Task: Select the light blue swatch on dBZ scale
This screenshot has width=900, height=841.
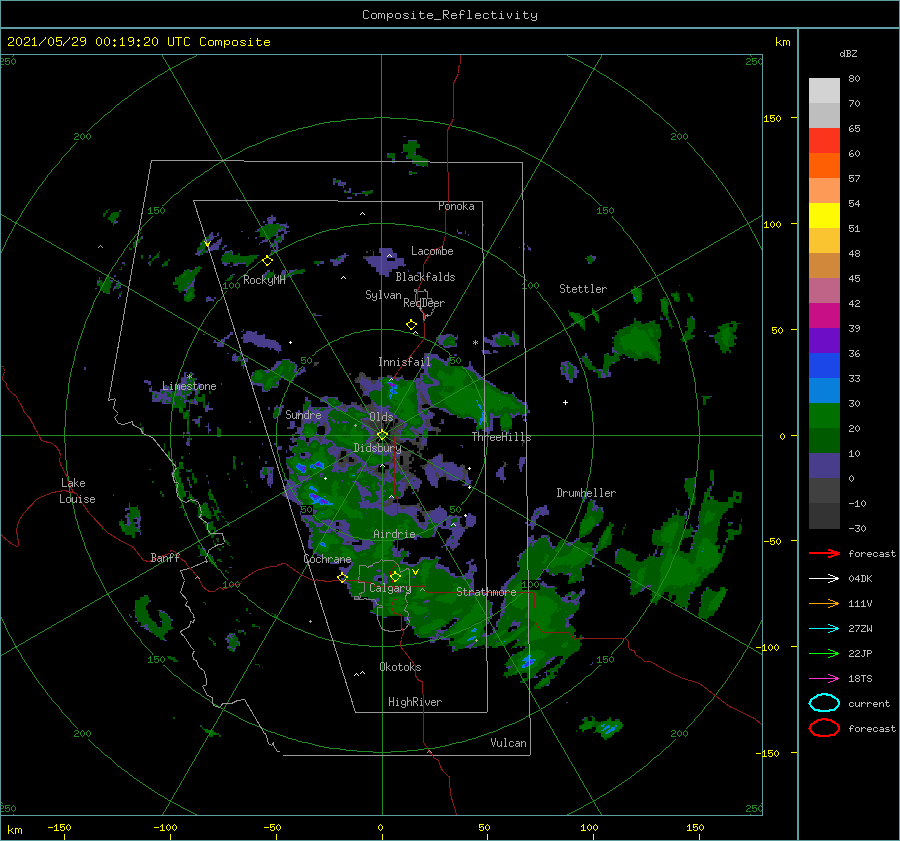Action: pos(824,390)
